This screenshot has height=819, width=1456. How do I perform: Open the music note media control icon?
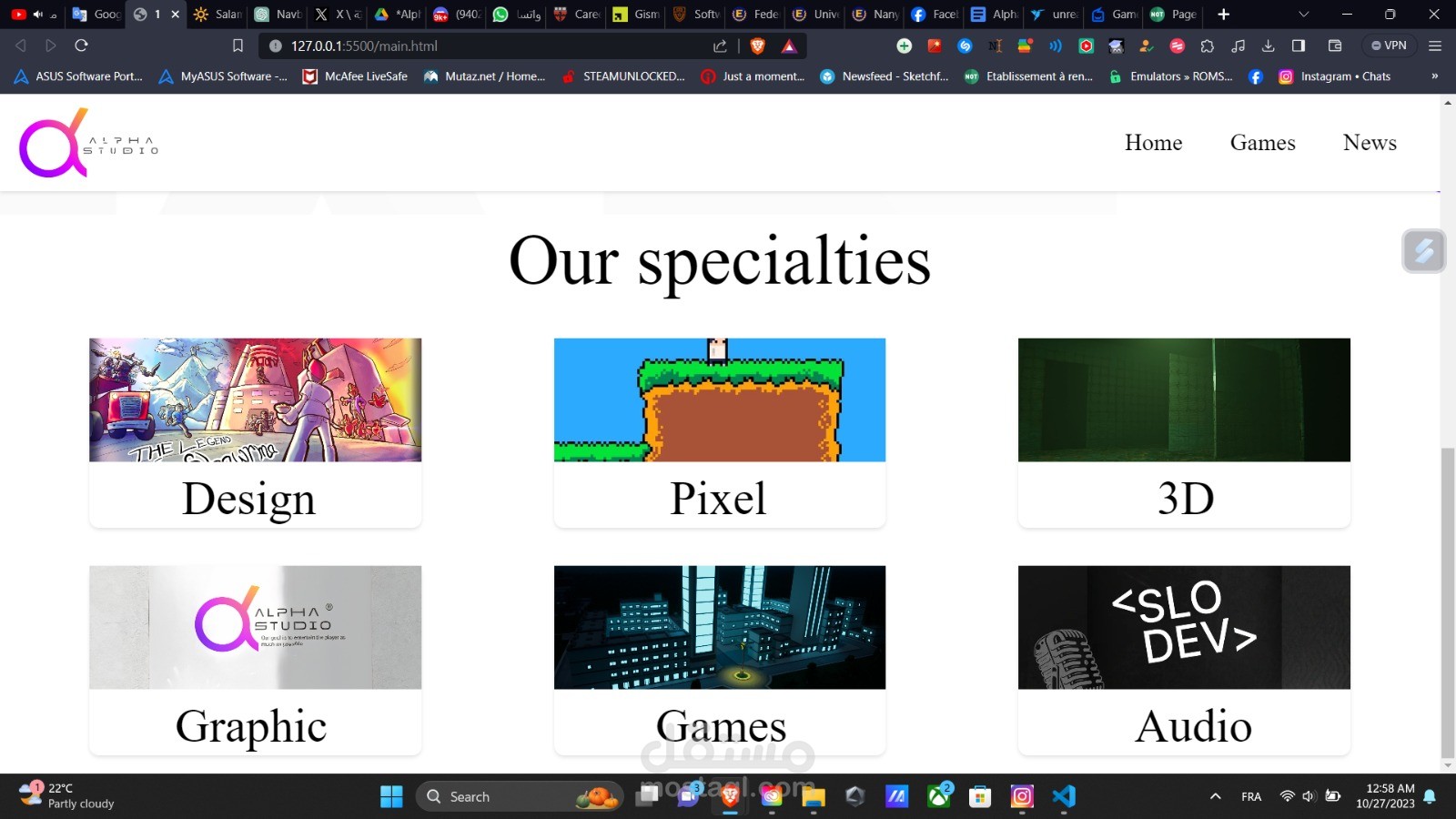click(1238, 45)
